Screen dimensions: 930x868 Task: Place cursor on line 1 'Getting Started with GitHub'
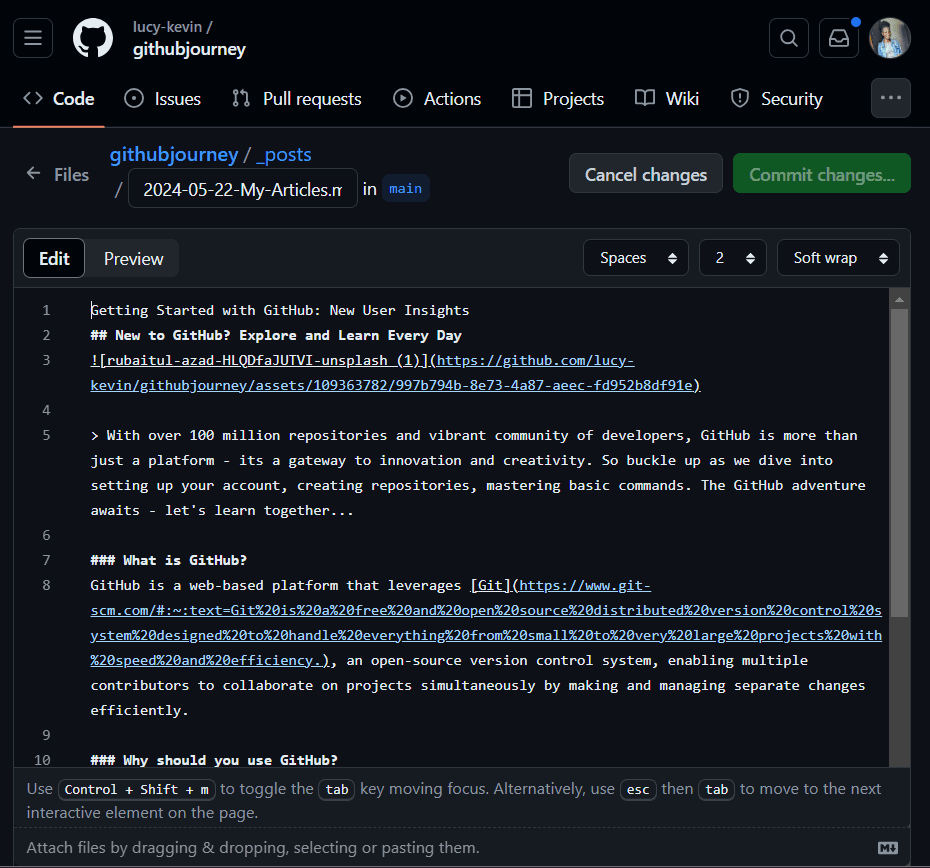point(279,310)
